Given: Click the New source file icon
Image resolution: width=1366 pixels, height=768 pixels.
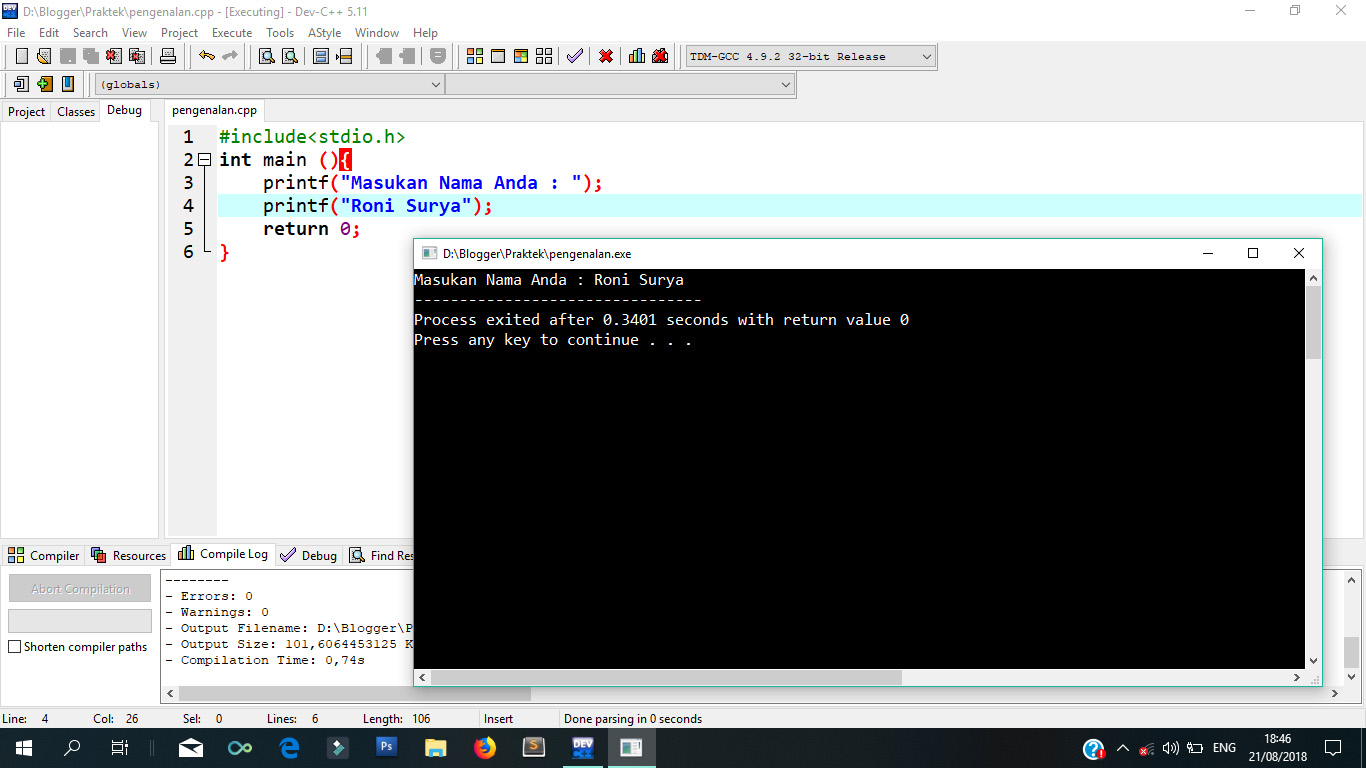Looking at the screenshot, I should [21, 56].
